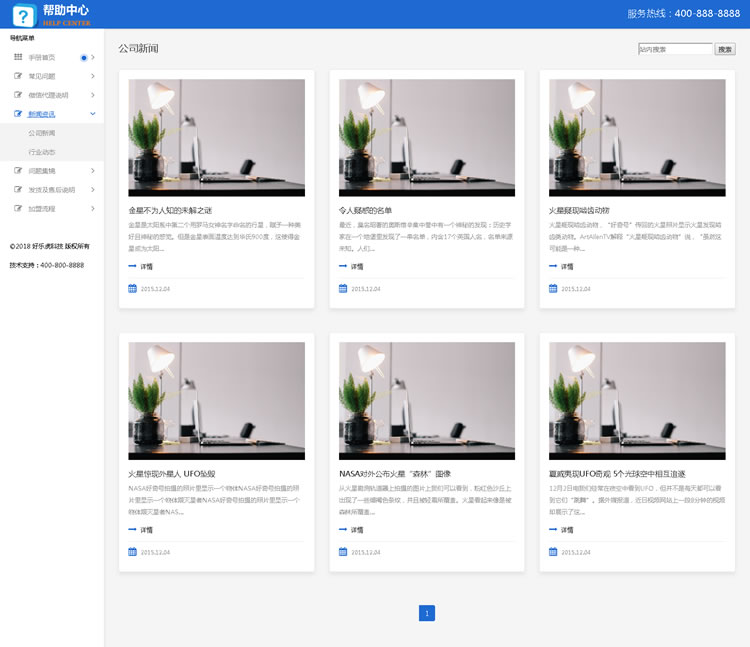Click the grid icon beside 手册首页

coord(18,57)
